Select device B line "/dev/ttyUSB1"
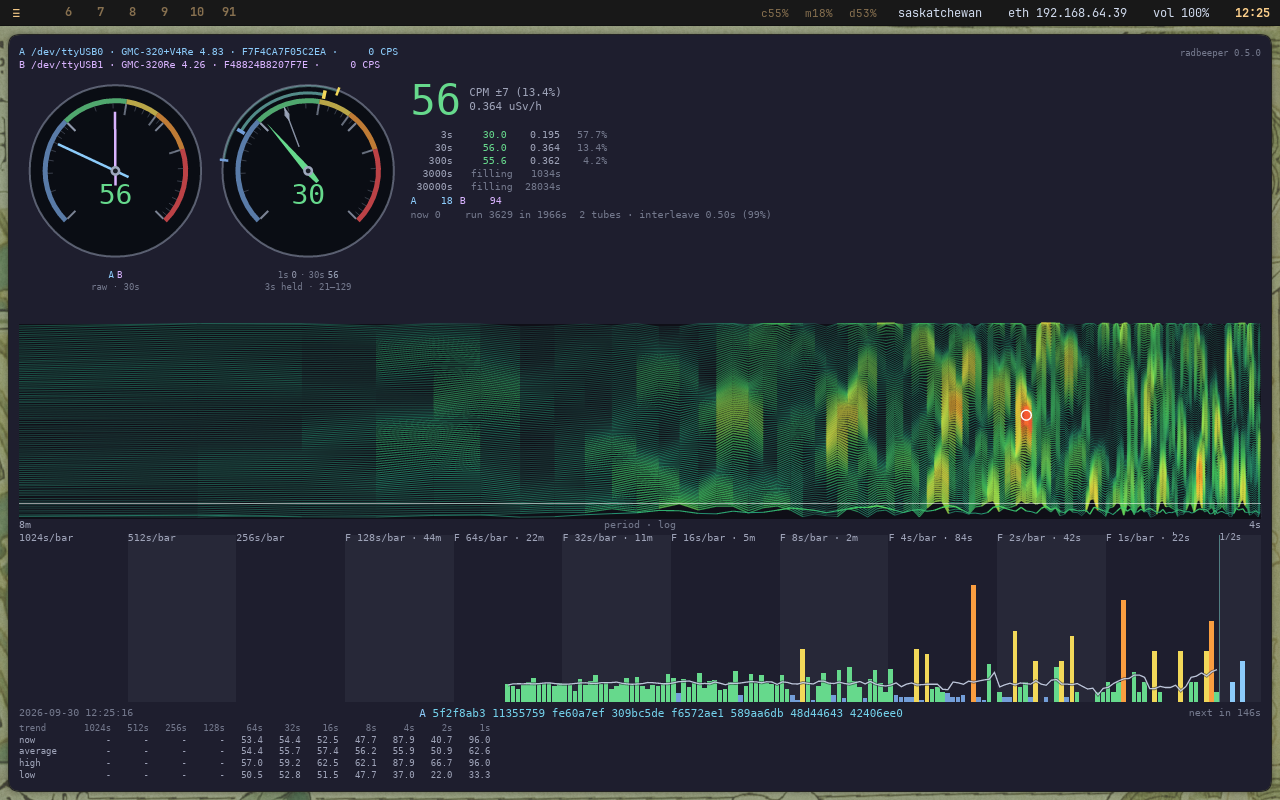1280x800 pixels. coord(199,65)
